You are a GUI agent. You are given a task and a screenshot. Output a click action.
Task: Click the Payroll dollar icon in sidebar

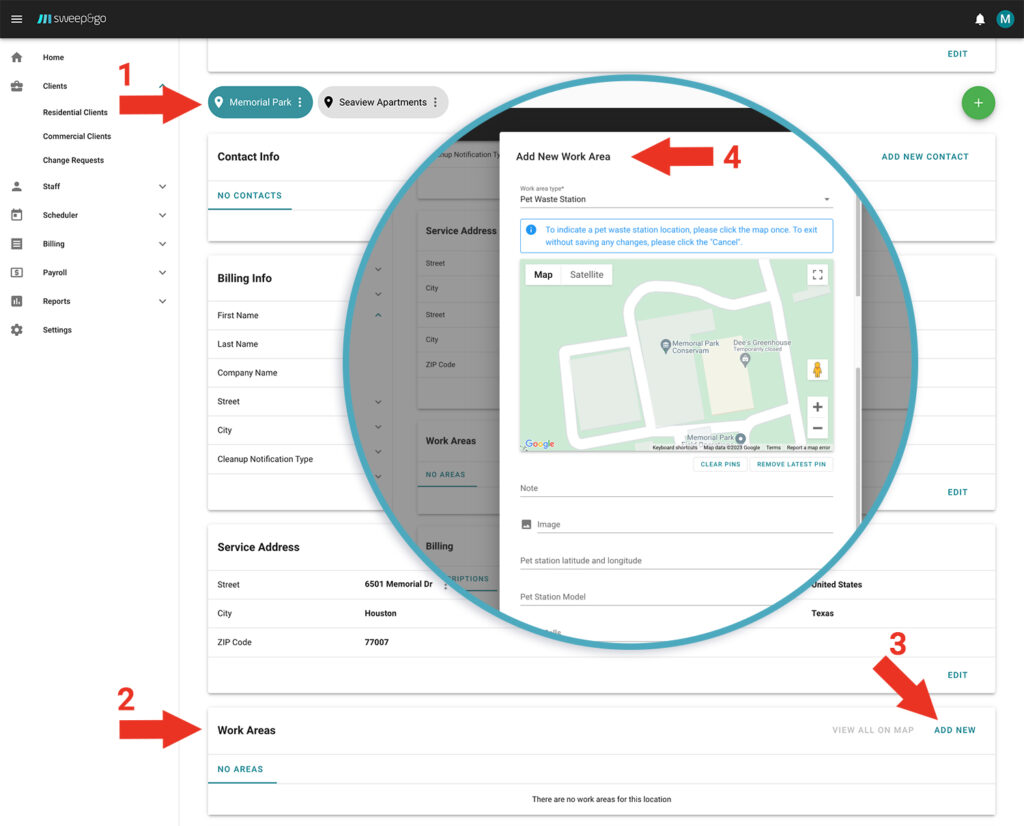[17, 272]
